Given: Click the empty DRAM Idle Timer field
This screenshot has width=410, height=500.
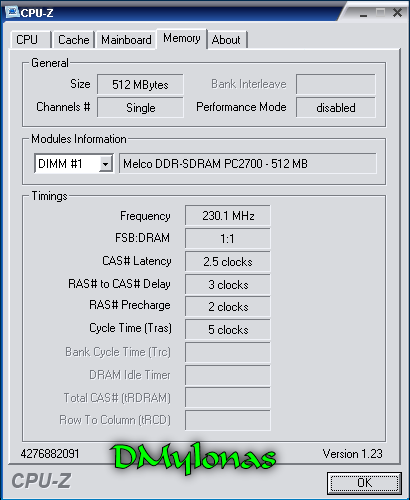Looking at the screenshot, I should coord(228,375).
